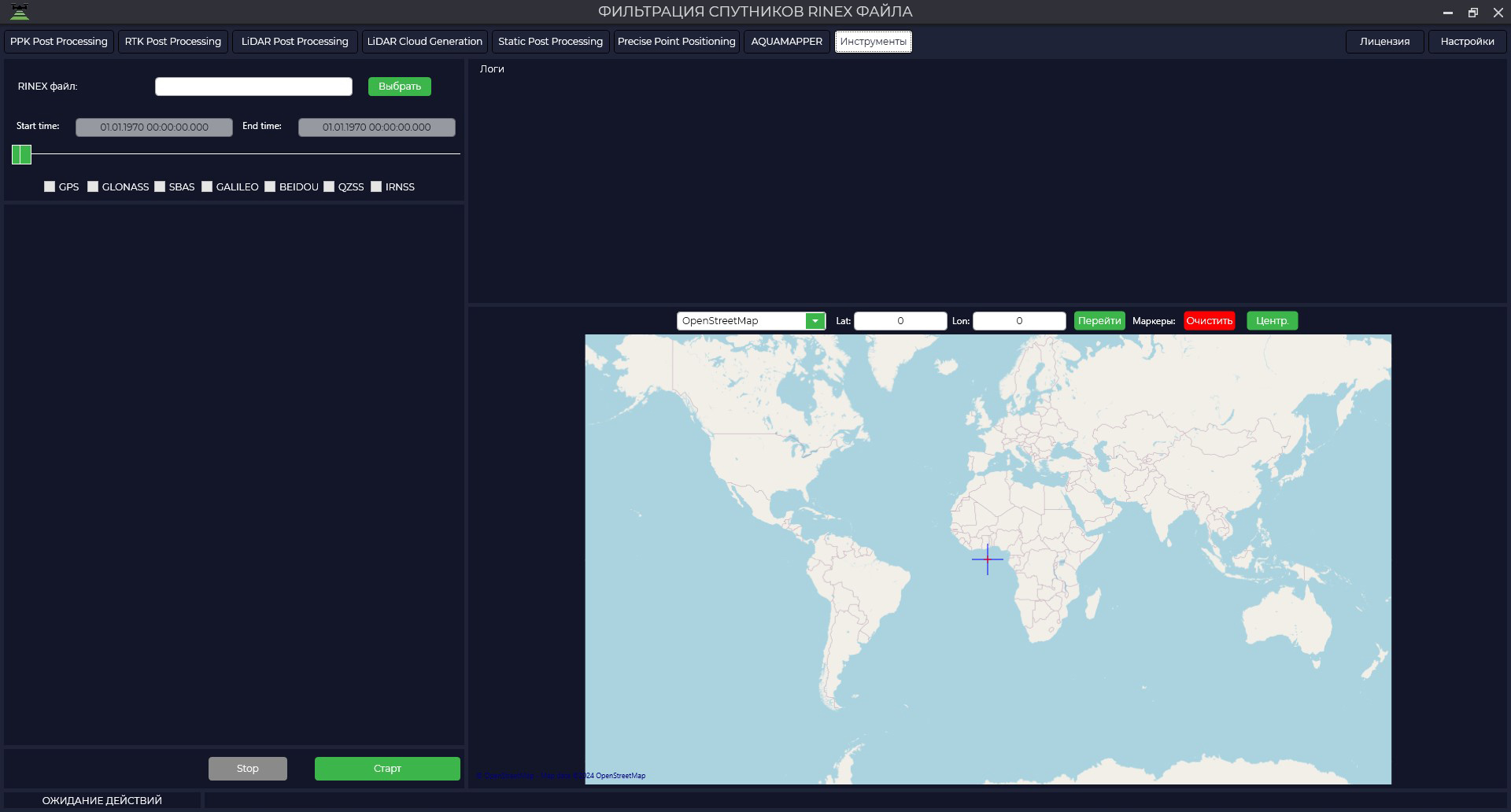Click the green time range slider handle
The image size is (1511, 812).
point(21,154)
